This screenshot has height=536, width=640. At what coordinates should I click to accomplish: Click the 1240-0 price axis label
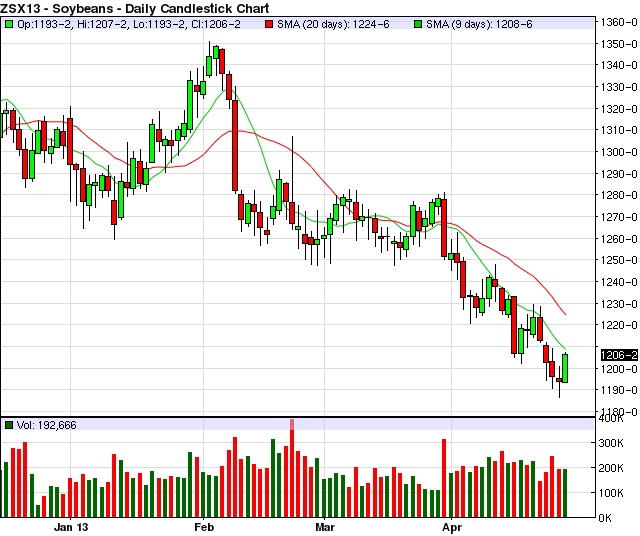coord(619,282)
